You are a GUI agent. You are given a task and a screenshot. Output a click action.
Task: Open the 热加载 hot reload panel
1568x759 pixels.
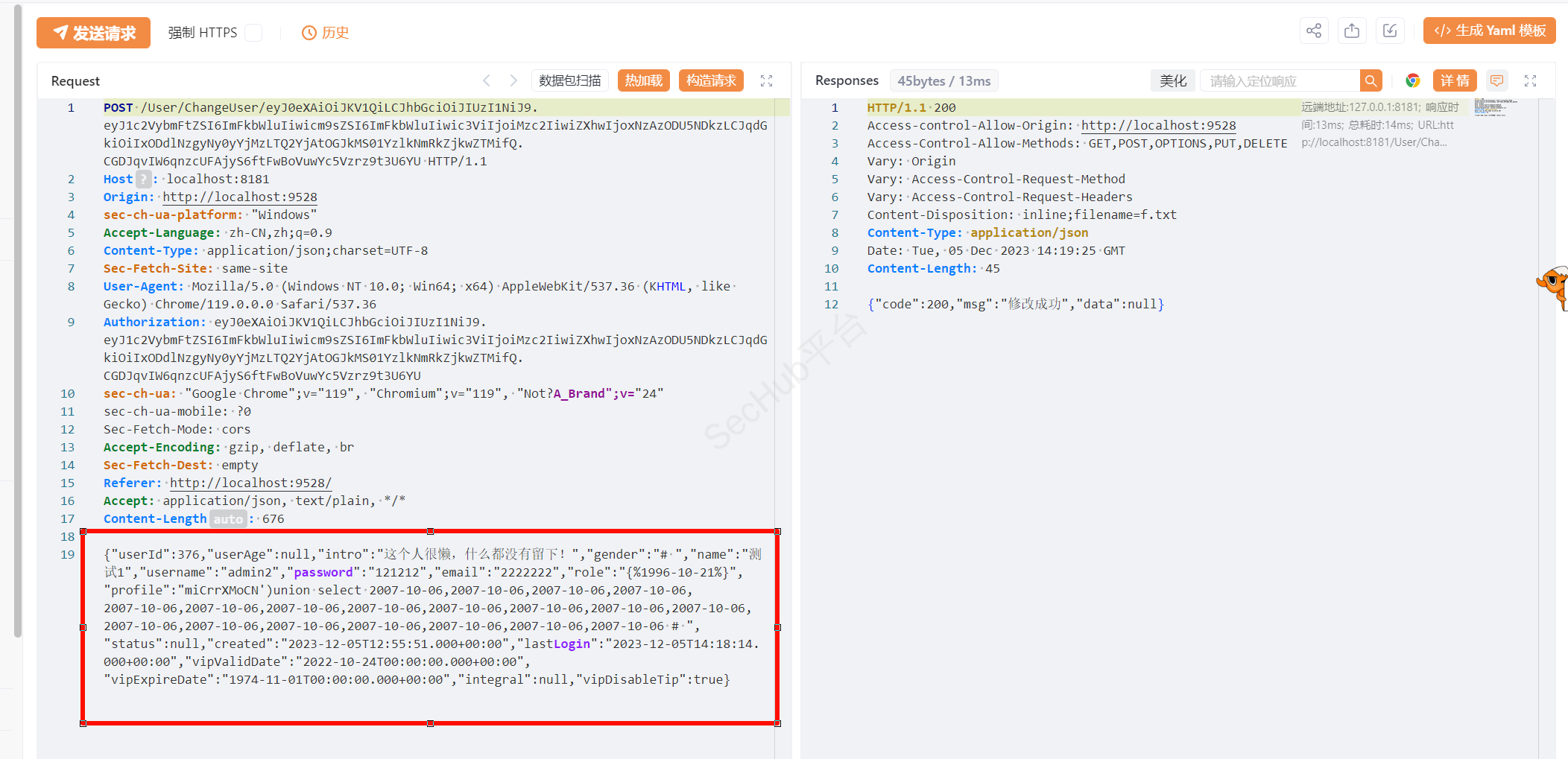644,80
